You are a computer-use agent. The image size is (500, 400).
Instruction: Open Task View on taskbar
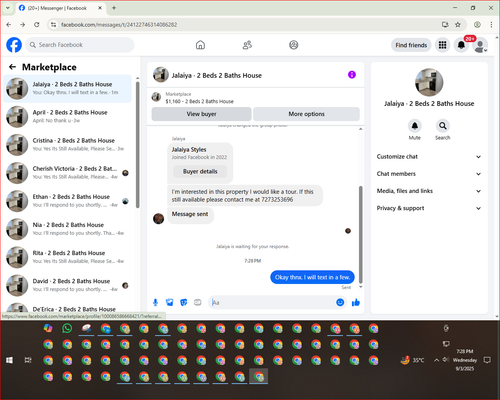[28, 360]
